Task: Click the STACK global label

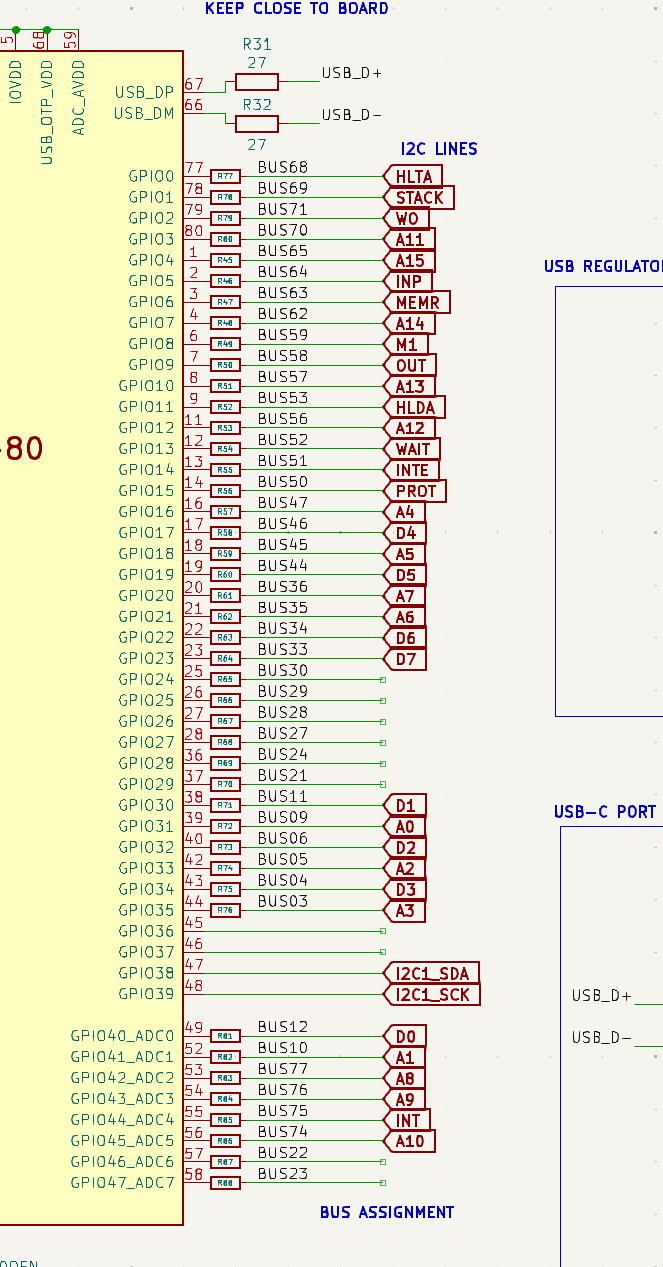Action: coord(419,198)
